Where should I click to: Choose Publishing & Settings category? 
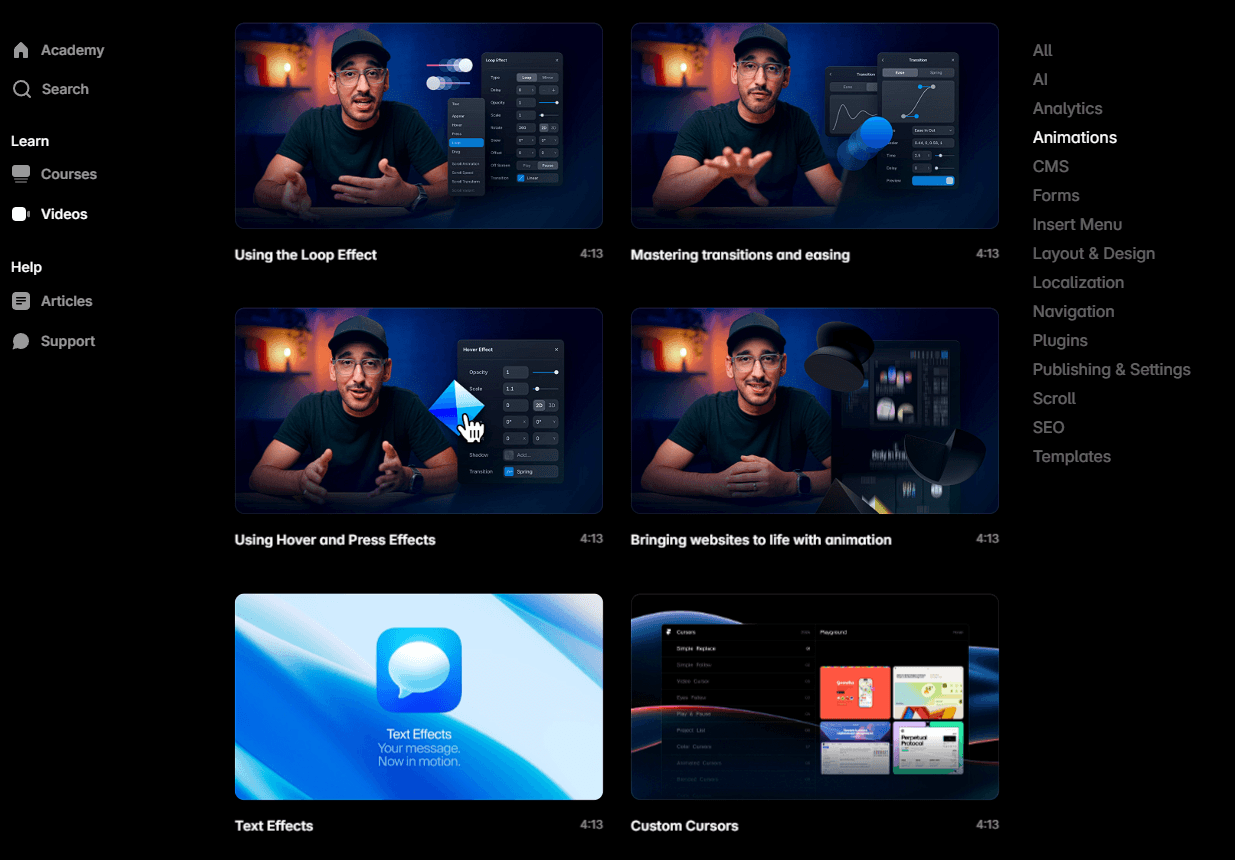pos(1112,369)
